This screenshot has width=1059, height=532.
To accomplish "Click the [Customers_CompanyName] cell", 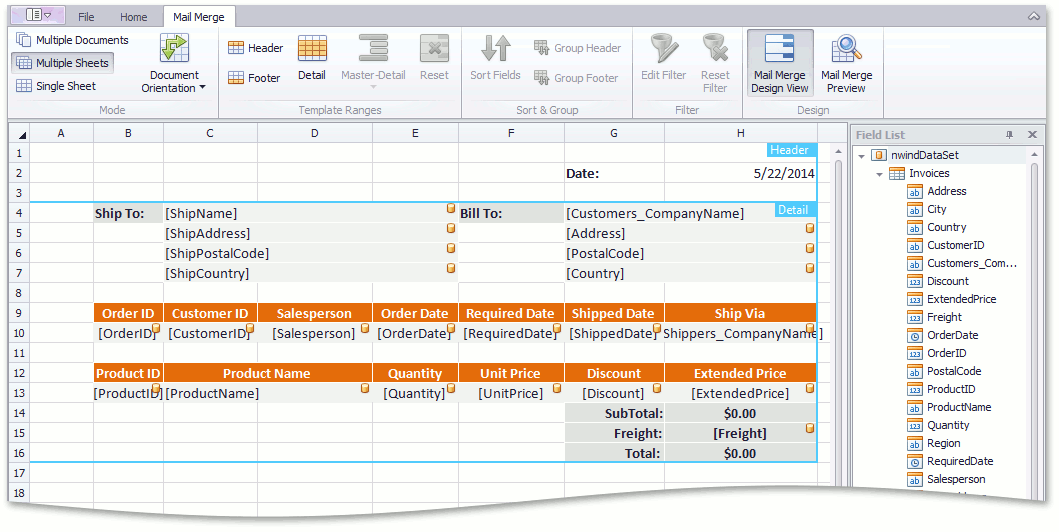I will (690, 213).
